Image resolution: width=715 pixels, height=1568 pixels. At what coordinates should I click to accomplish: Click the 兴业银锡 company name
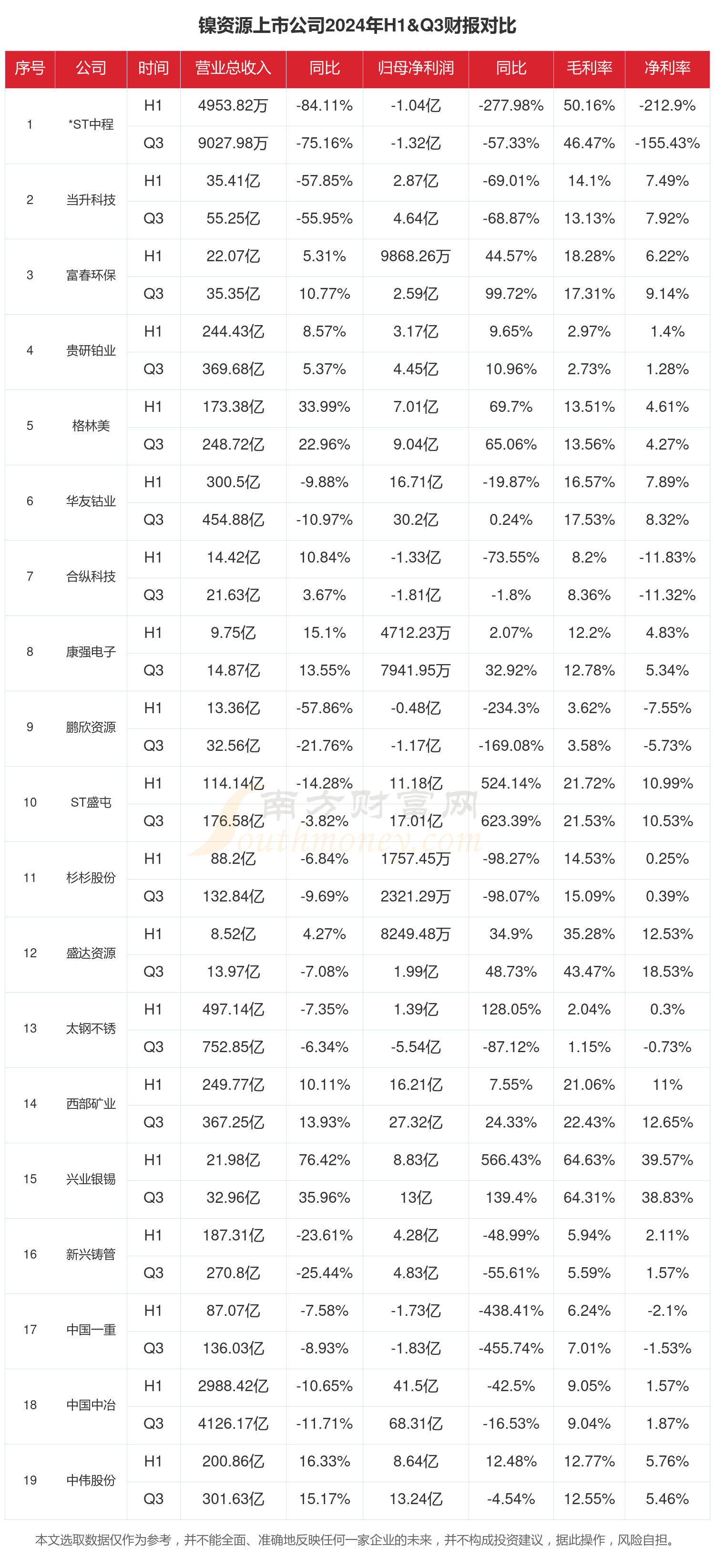click(91, 1179)
